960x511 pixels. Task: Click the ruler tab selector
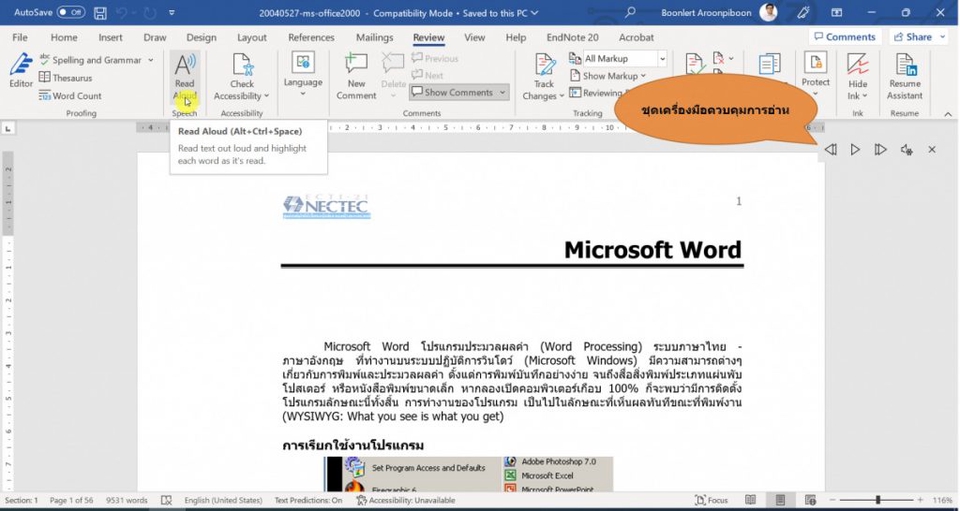8,129
